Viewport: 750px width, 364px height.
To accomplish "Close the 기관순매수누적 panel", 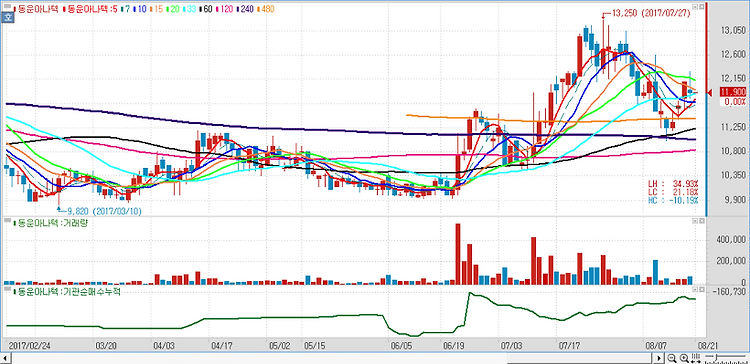I will (701, 290).
